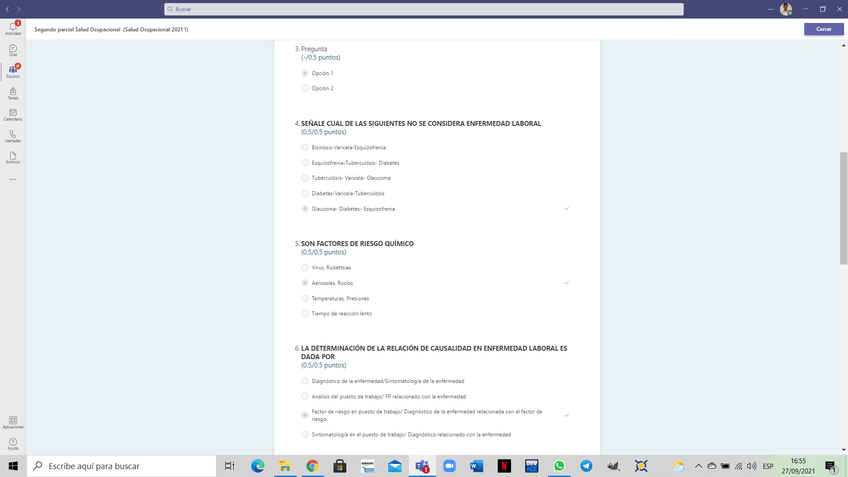
Task: Click 'SON FACTORES DE RIESGO QUÍMICO' heading
Action: [x=357, y=243]
